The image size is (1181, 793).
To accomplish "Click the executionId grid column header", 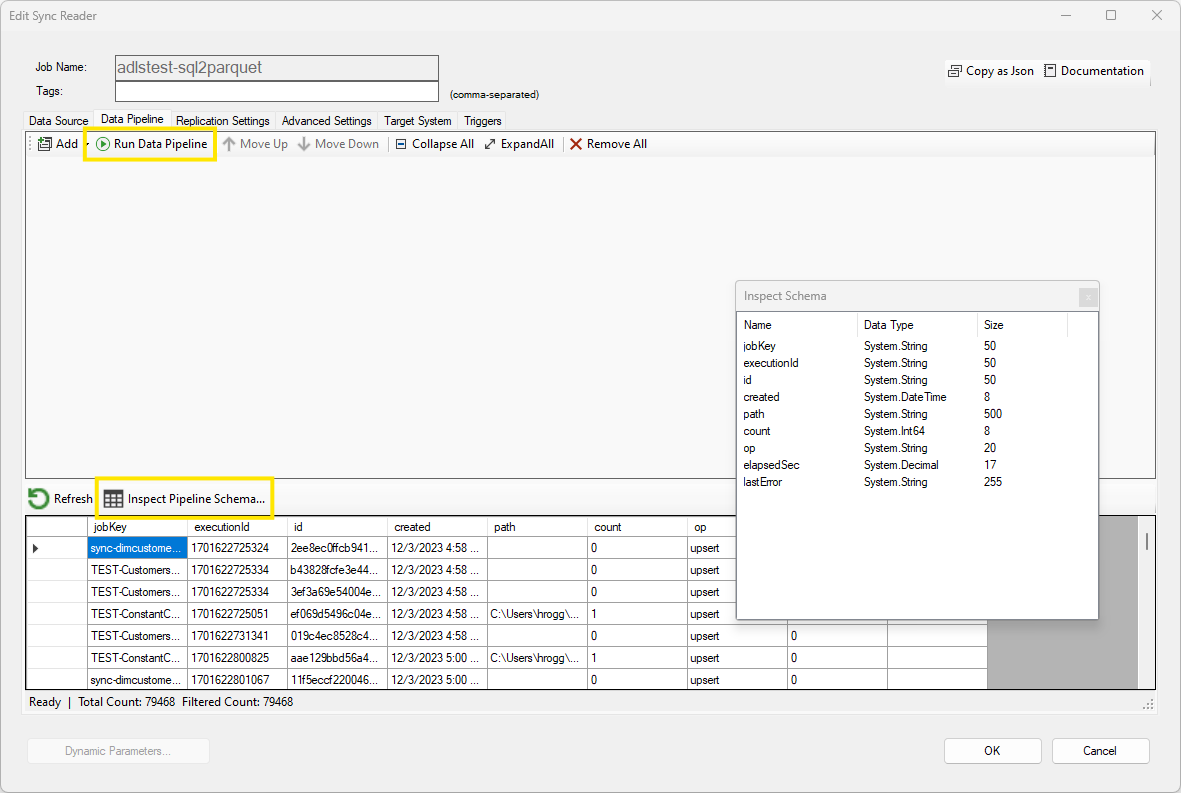I will coord(237,527).
